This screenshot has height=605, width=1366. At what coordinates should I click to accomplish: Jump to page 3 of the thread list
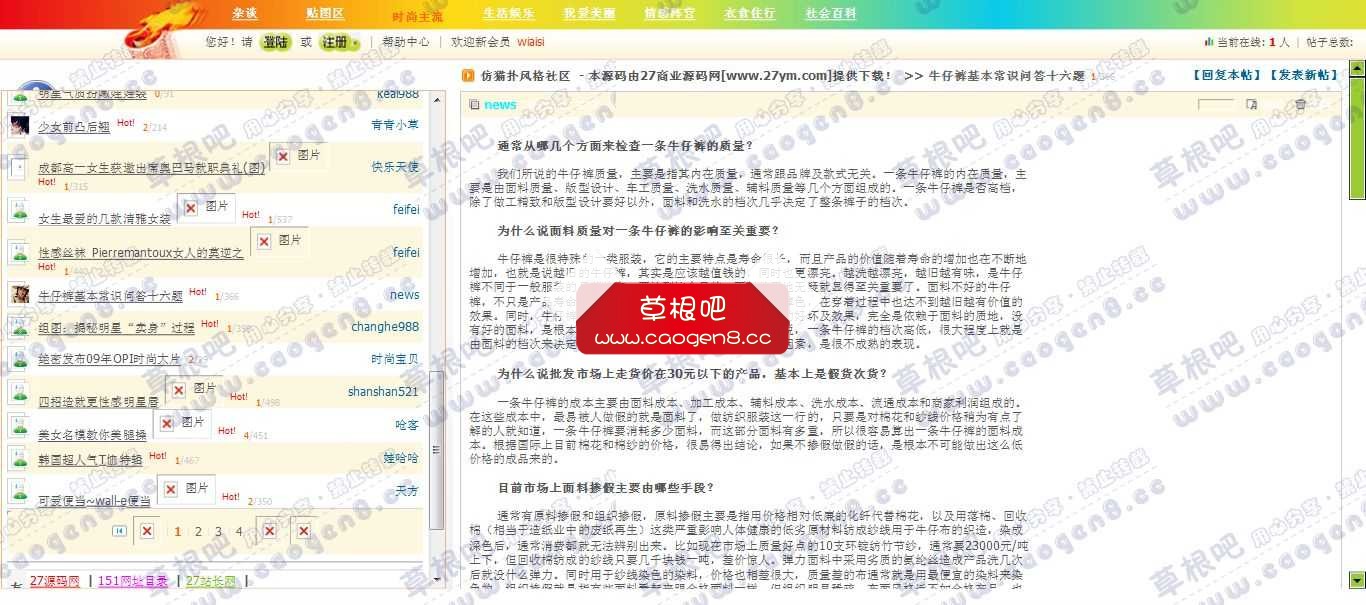point(218,531)
